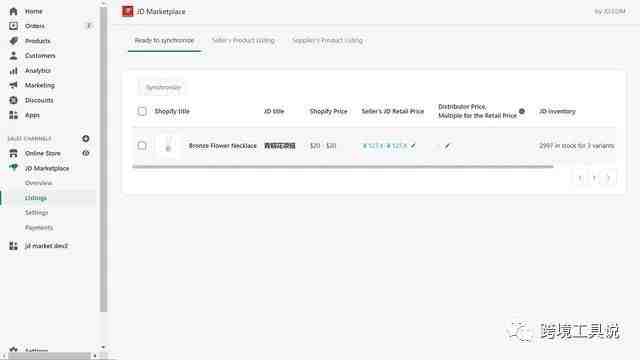Edit distributor price with pencil icon
Viewport: 640px width, 360px height.
click(x=448, y=146)
